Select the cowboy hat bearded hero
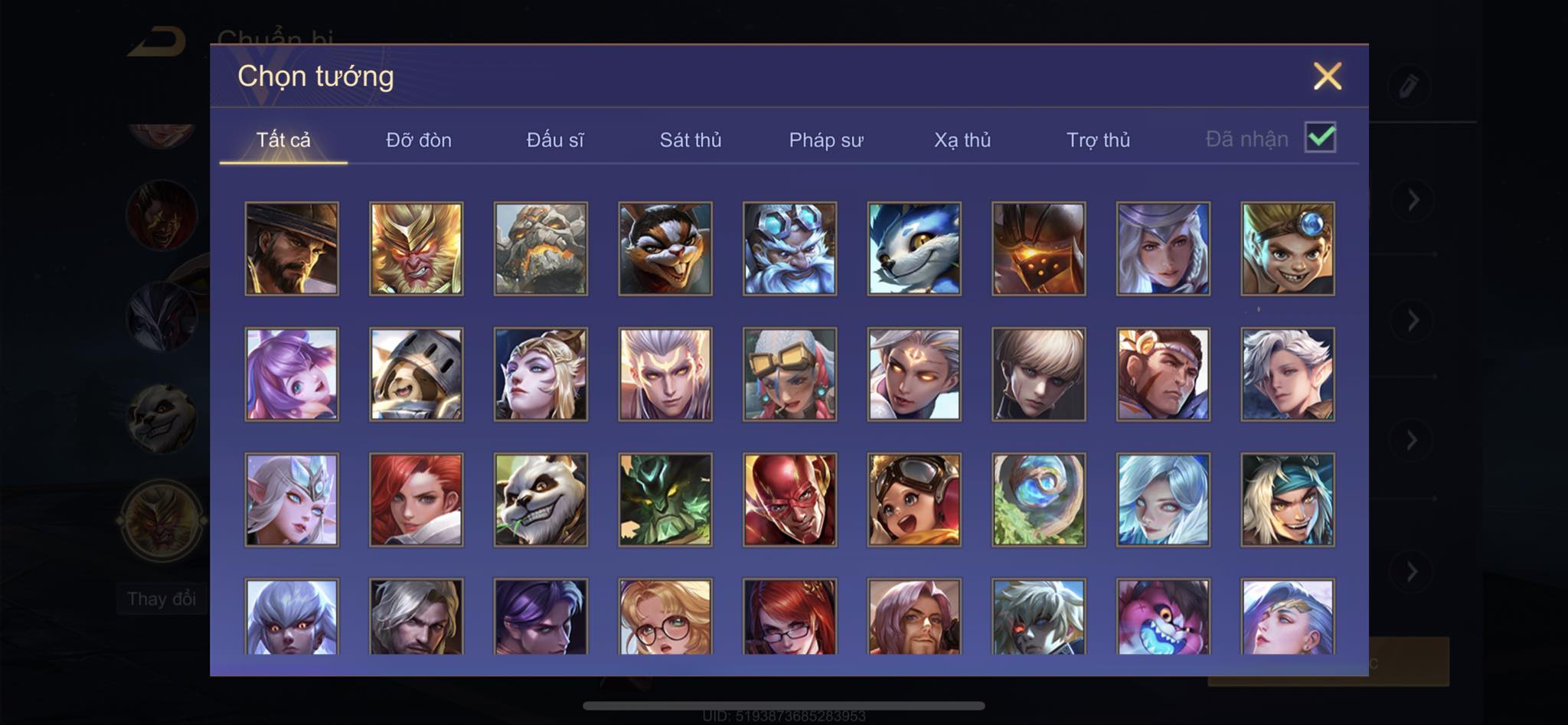This screenshot has height=725, width=1568. point(292,248)
